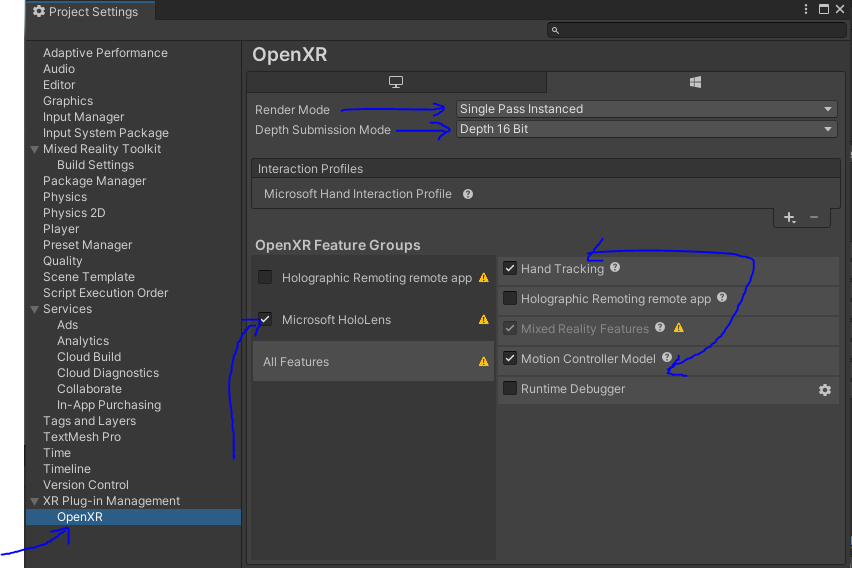Open Audio settings
Image resolution: width=852 pixels, height=568 pixels.
pyautogui.click(x=59, y=69)
